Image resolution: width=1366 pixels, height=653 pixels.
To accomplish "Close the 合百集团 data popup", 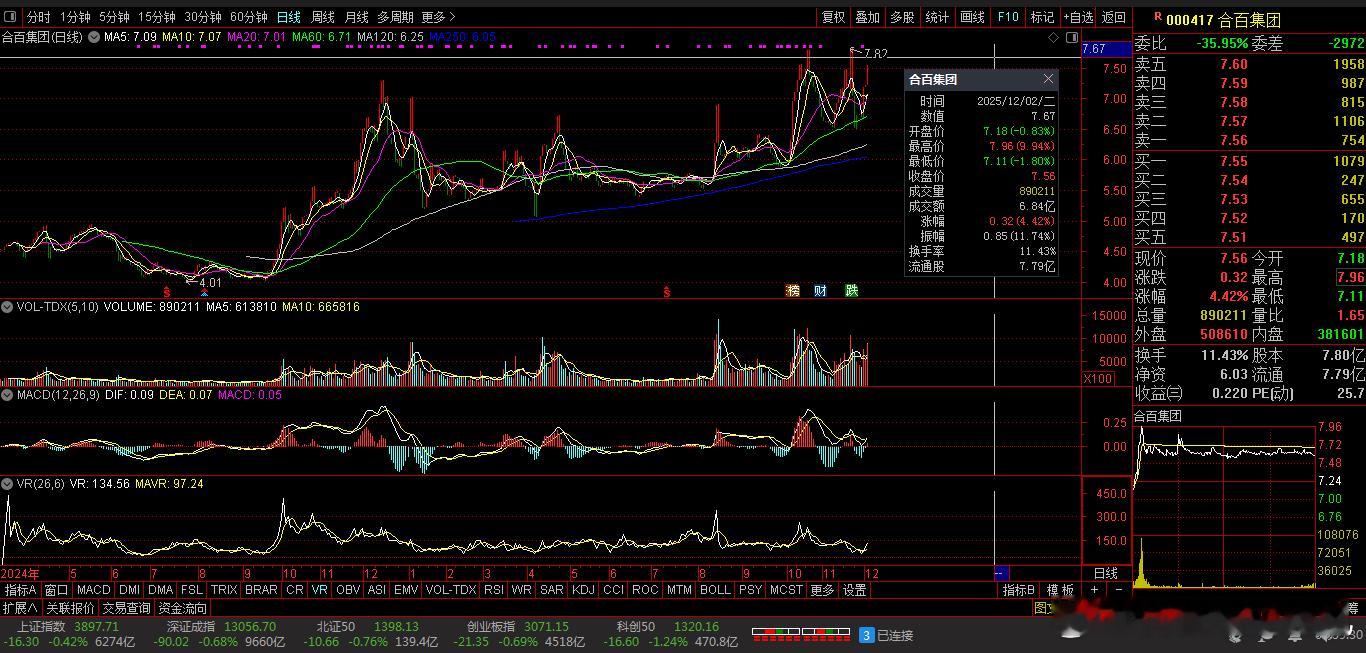I will coord(1048,79).
